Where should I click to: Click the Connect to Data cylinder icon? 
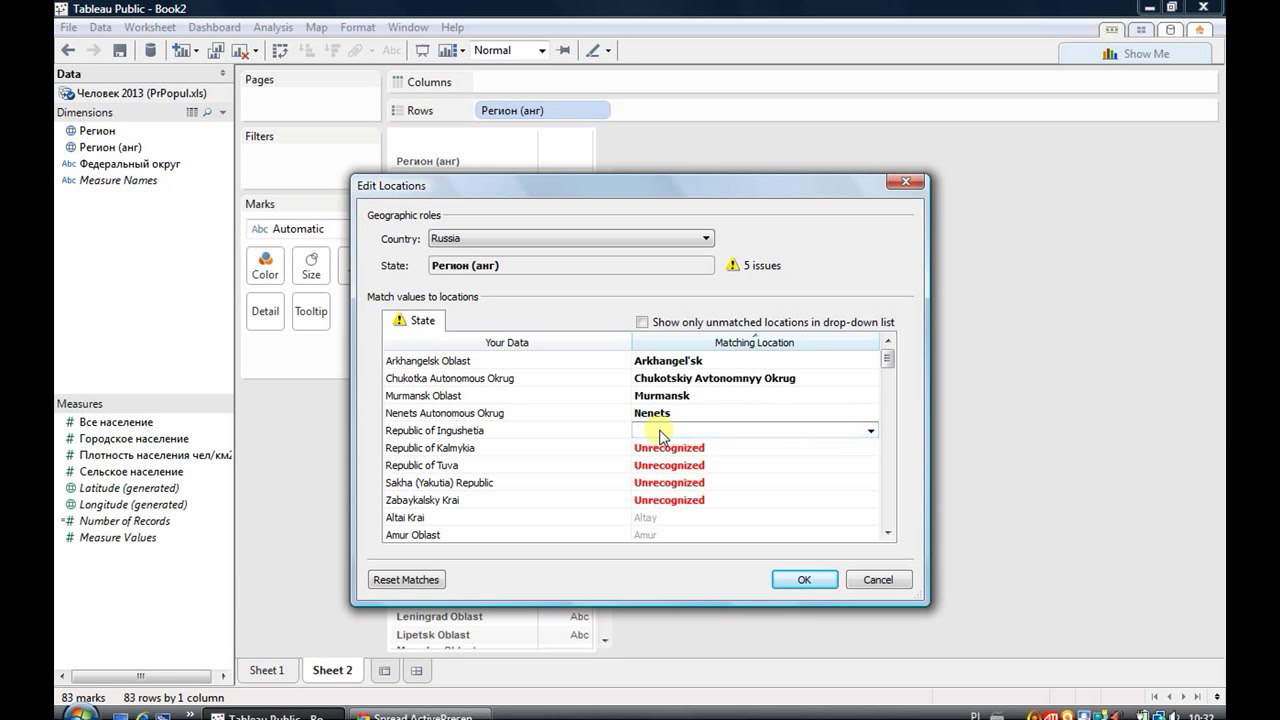click(x=151, y=51)
